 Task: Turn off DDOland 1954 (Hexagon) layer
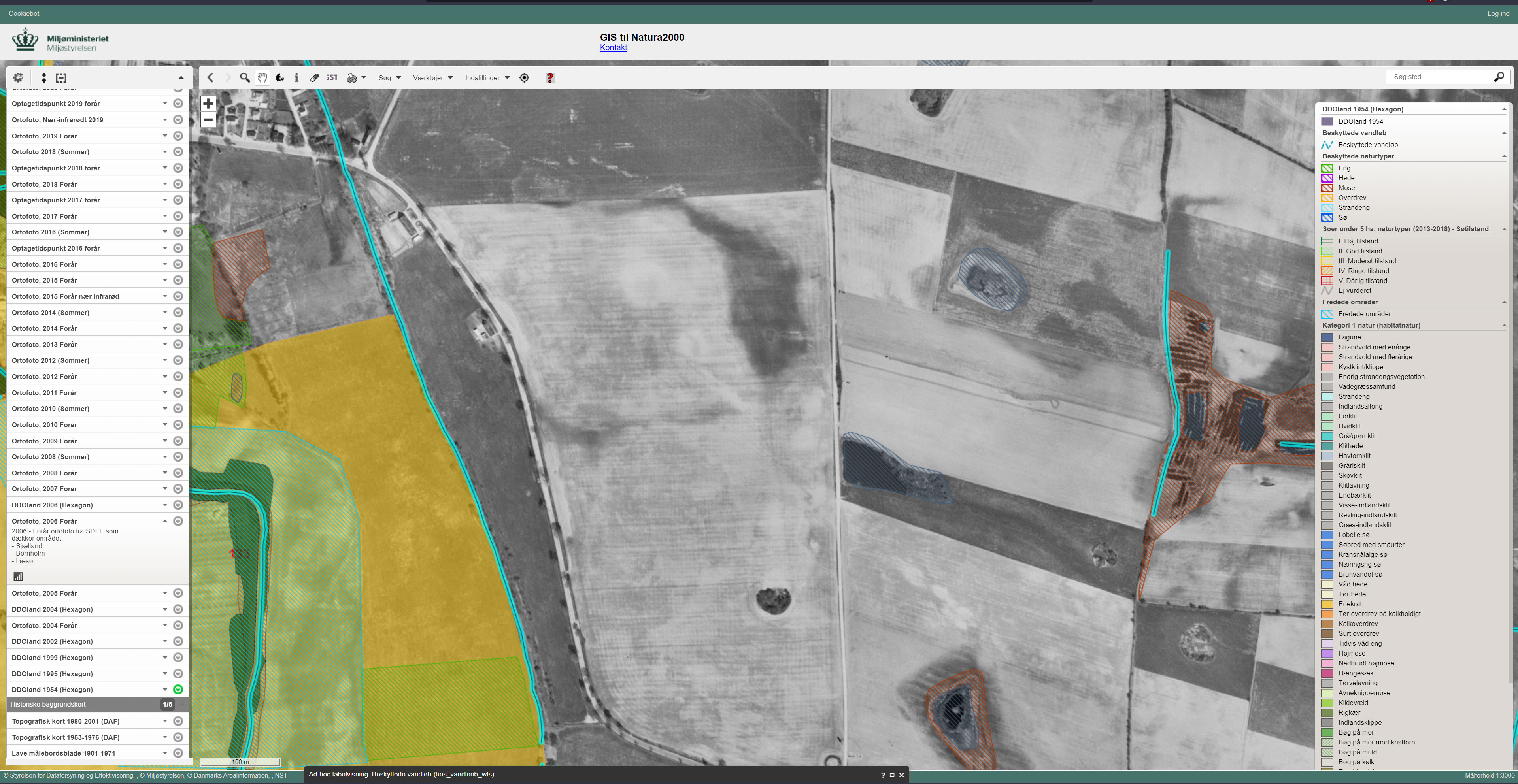tap(178, 689)
